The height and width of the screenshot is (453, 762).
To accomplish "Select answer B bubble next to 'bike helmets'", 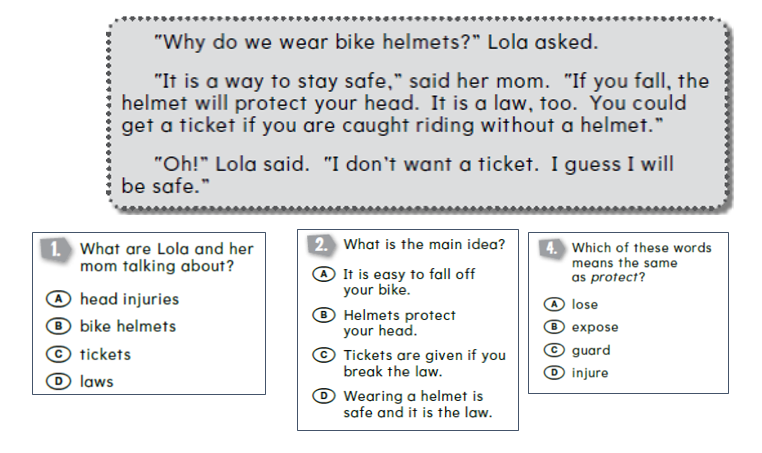I will tap(59, 326).
